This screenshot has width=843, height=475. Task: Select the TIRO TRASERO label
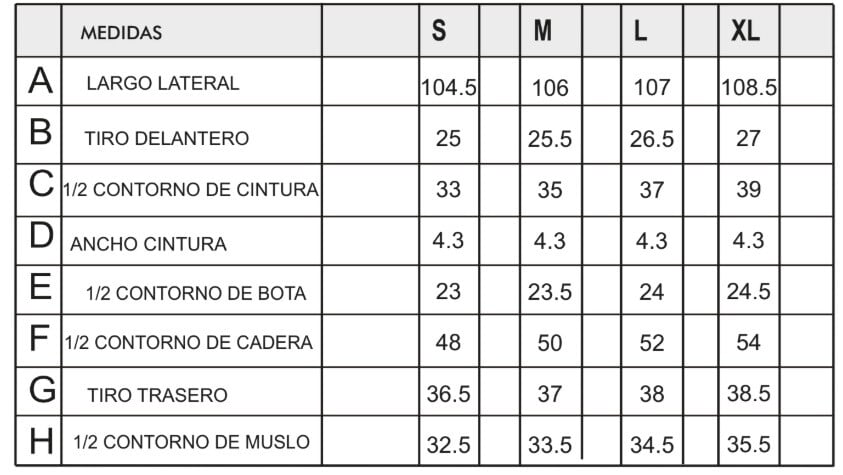158,395
